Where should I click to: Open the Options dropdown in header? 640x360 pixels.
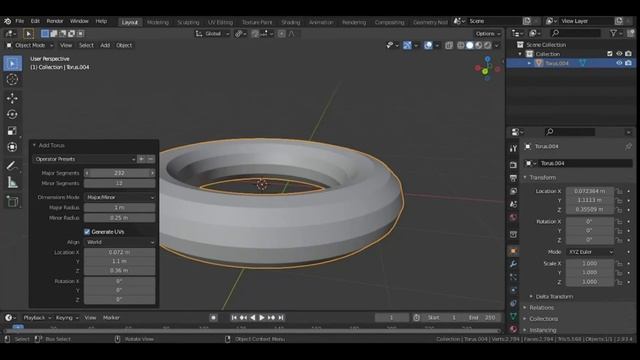pyautogui.click(x=487, y=34)
